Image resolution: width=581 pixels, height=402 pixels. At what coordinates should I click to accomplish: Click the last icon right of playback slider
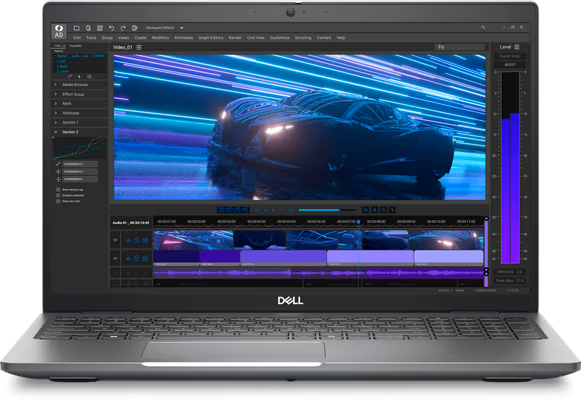pos(392,210)
